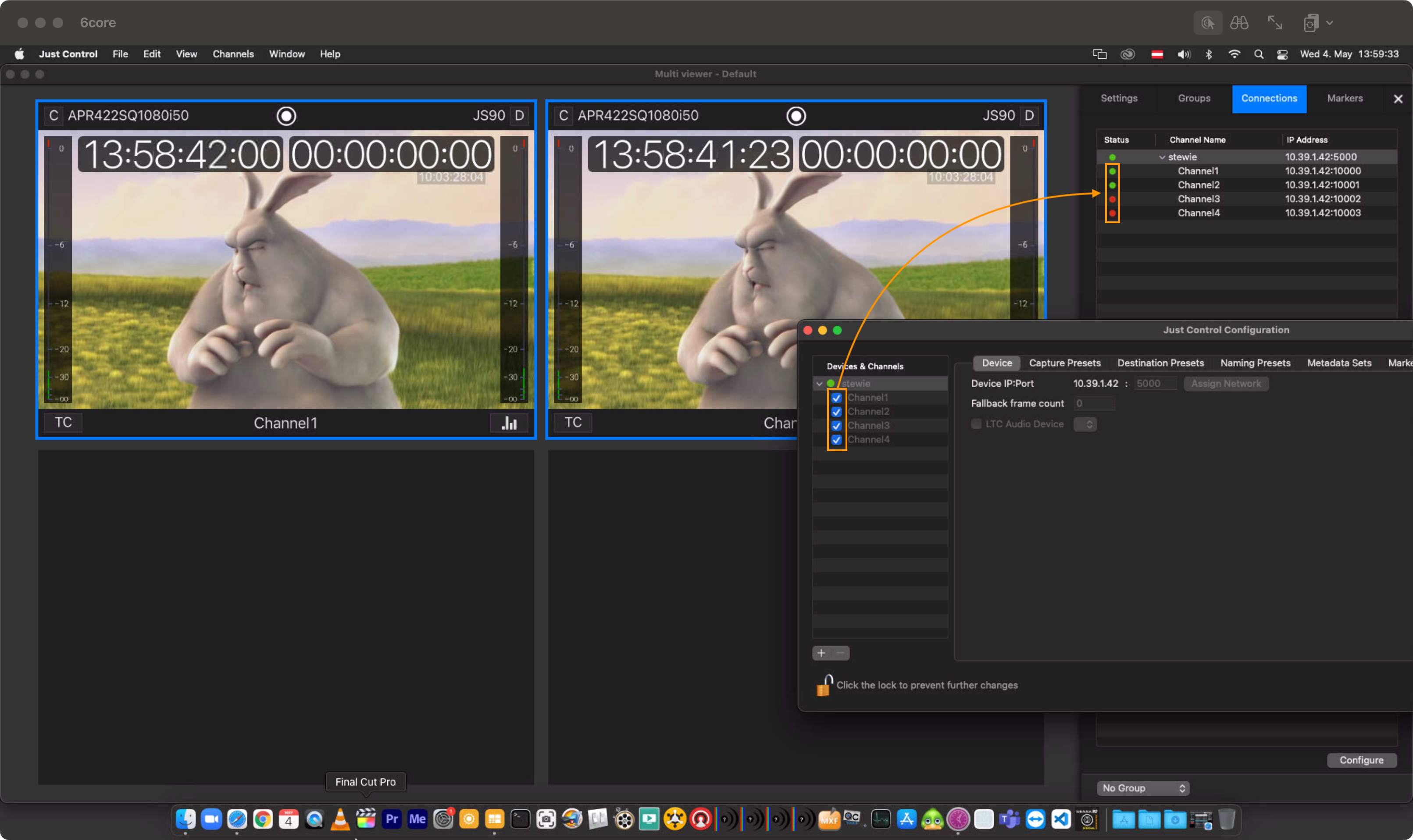Open the QuickTime Player dock icon
This screenshot has height=840, width=1413.
314,819
